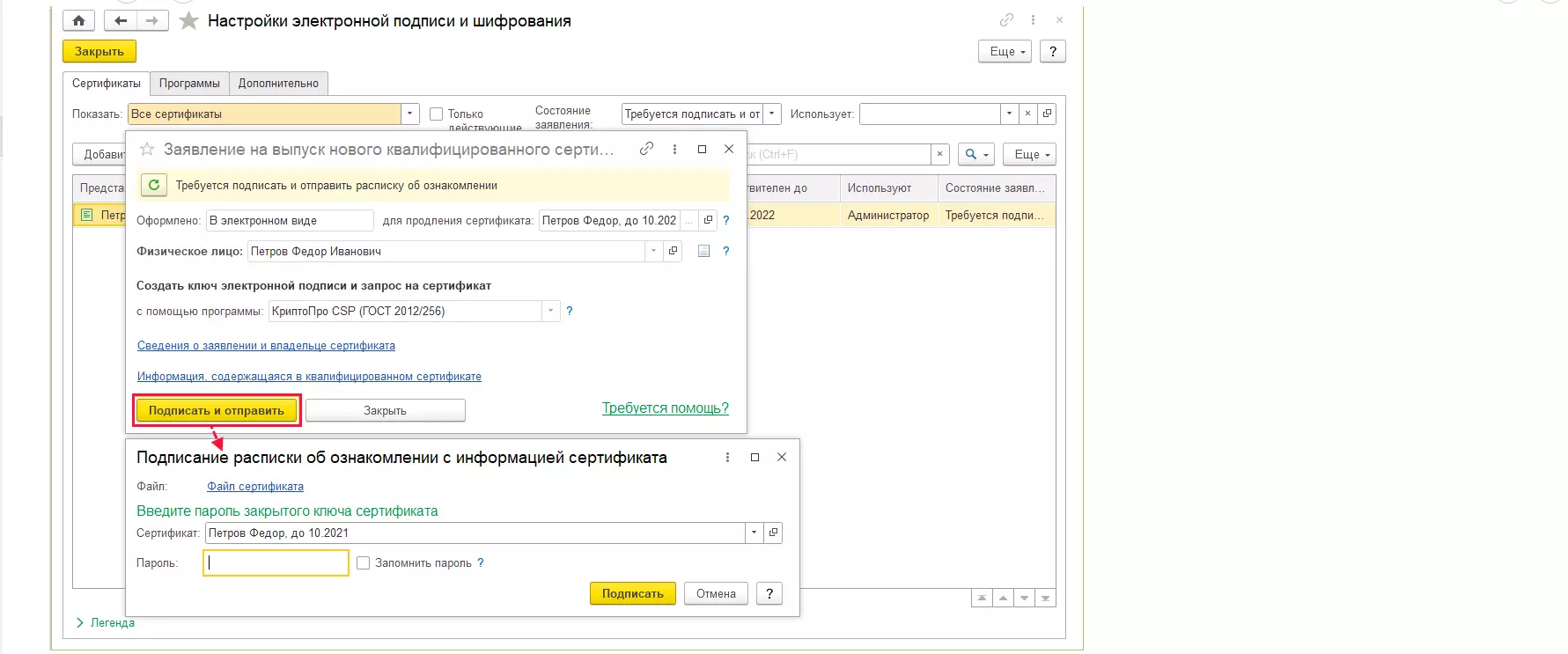The height and width of the screenshot is (654, 1568).
Task: Click Отмена in signing dialog
Action: pos(716,593)
